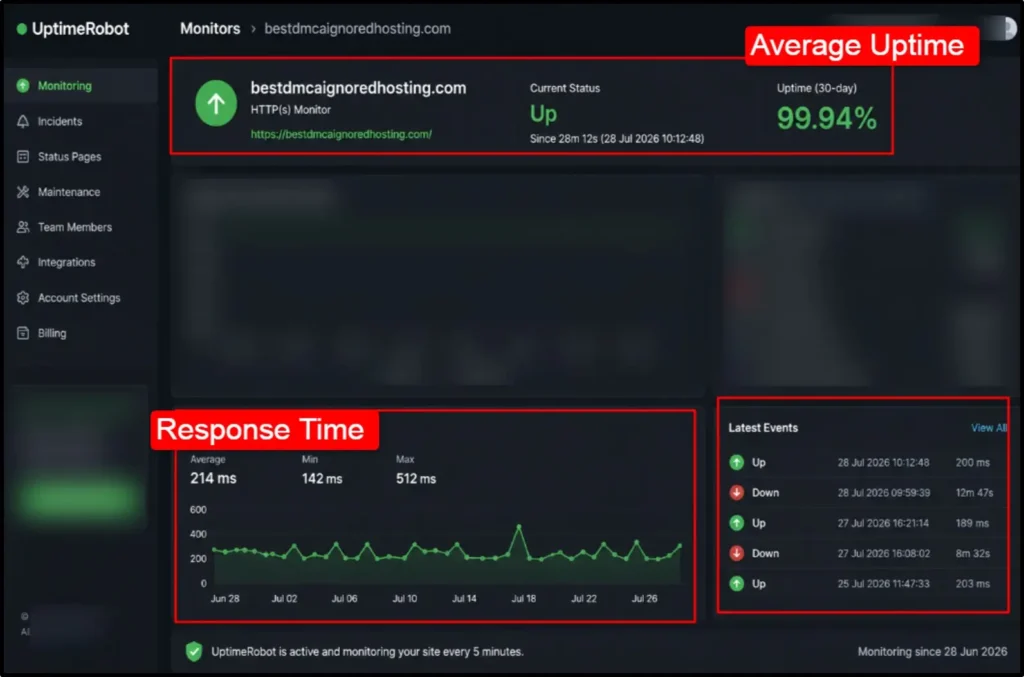Click Up icon for 27 Jul 16:21:14 event
Image resolution: width=1024 pixels, height=677 pixels.
tap(737, 523)
